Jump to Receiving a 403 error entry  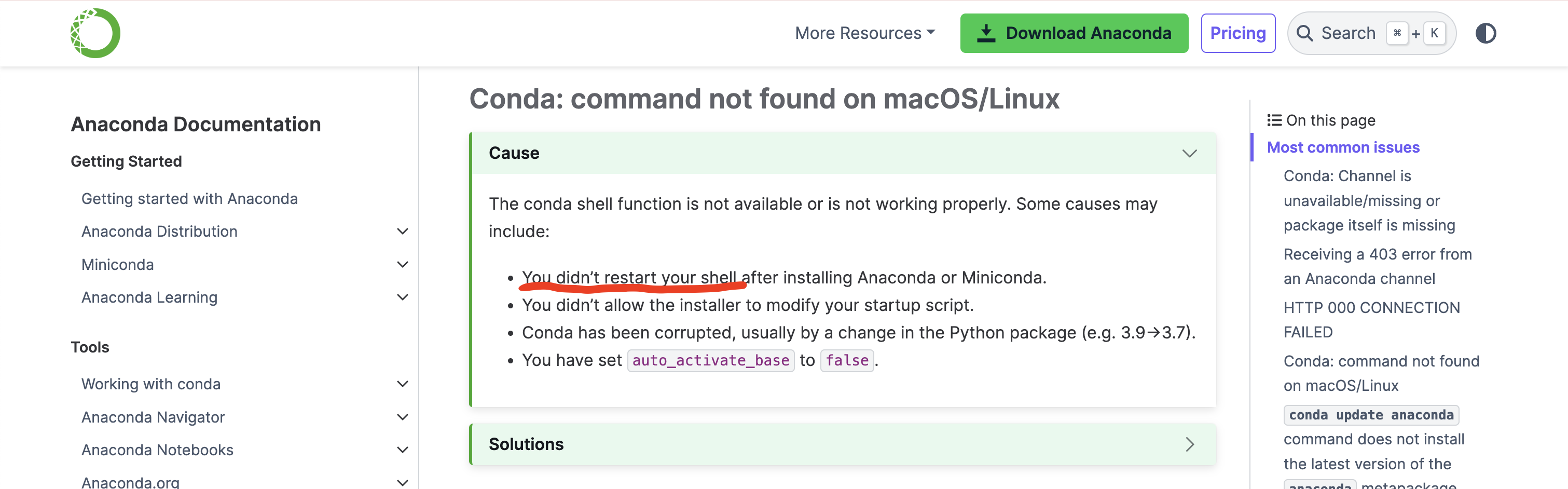pyautogui.click(x=1377, y=266)
